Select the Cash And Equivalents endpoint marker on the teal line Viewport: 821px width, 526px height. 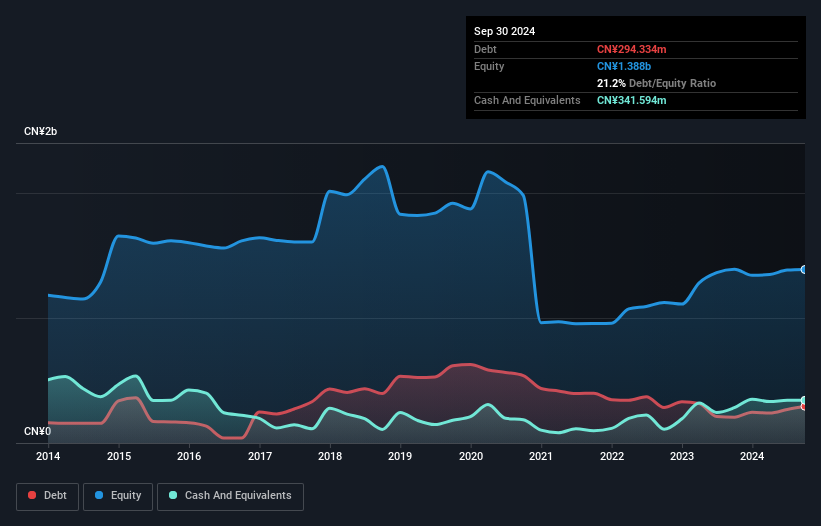click(804, 400)
